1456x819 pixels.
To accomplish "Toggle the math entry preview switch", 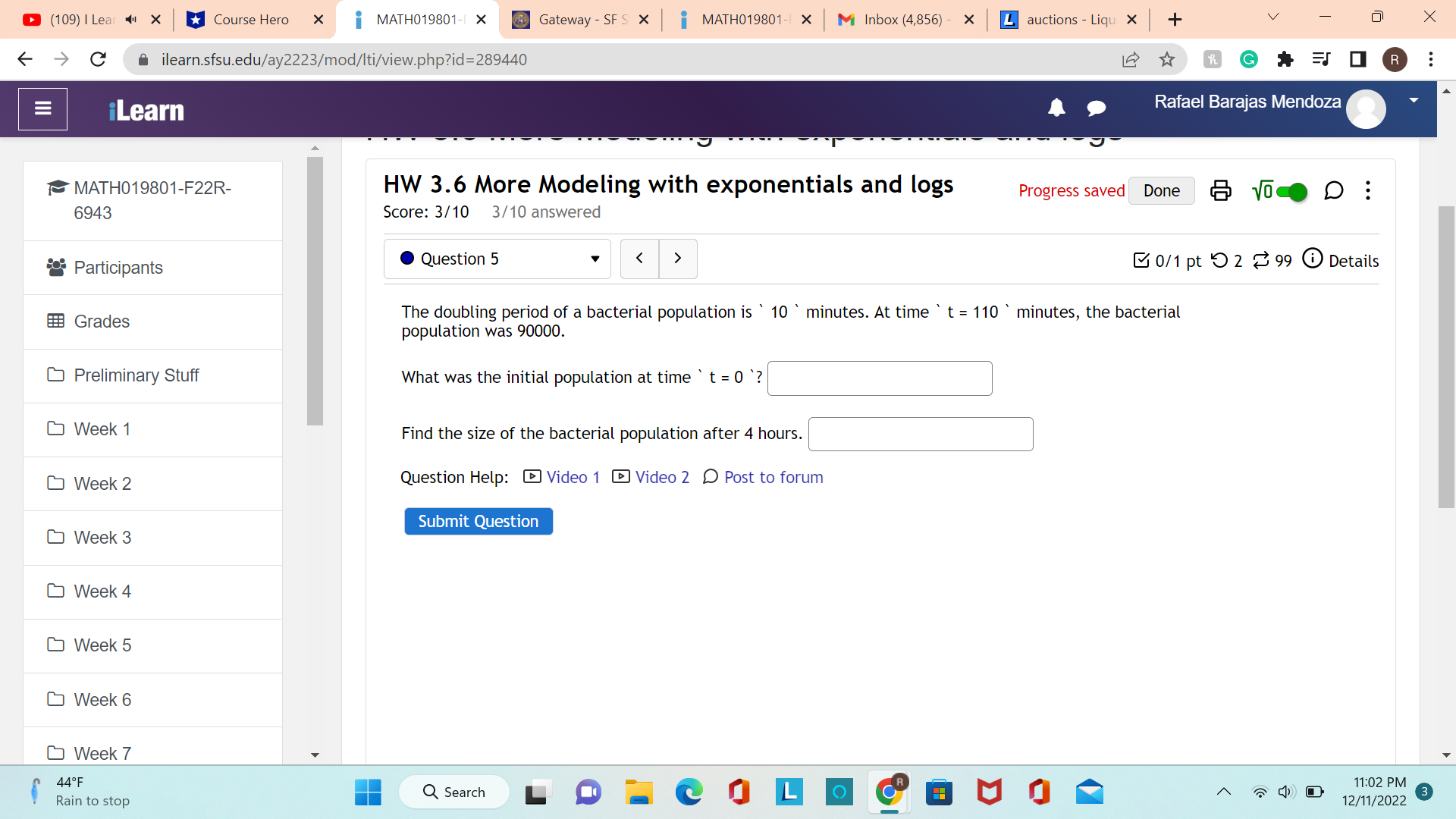I will (x=1291, y=192).
